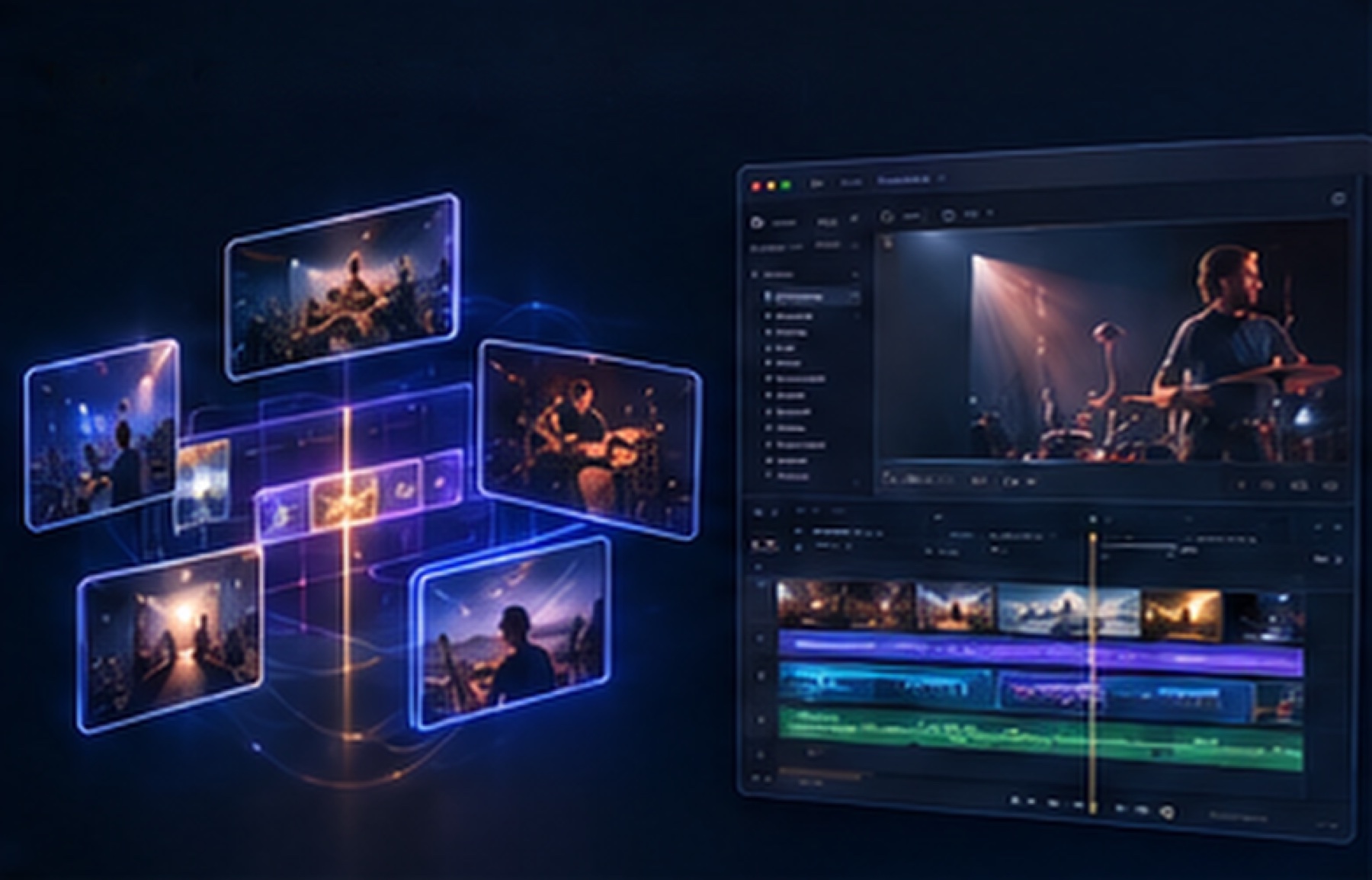Click the camera icon at the sidebar's top
The image size is (1372, 880).
757,222
